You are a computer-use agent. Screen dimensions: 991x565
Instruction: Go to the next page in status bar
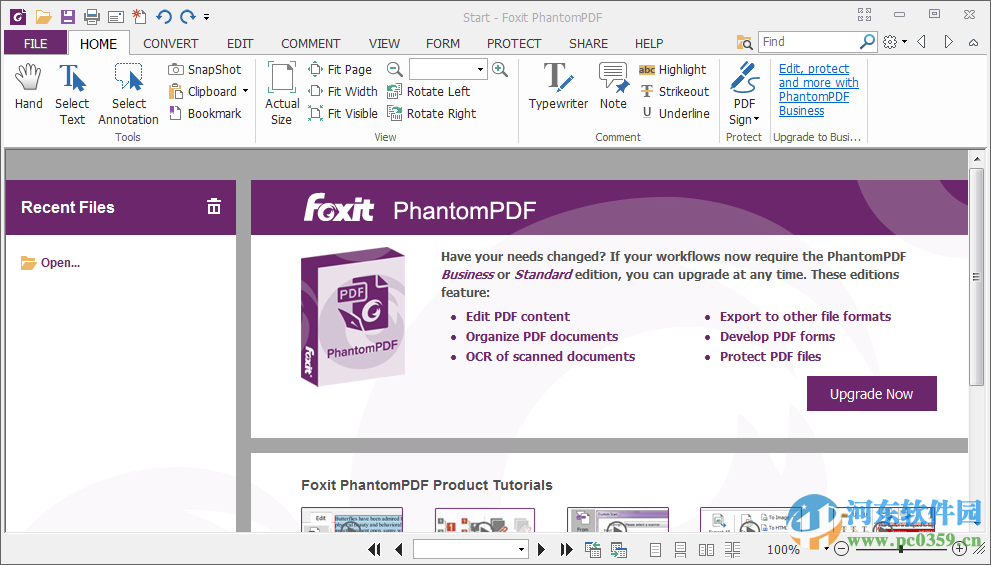click(x=541, y=549)
